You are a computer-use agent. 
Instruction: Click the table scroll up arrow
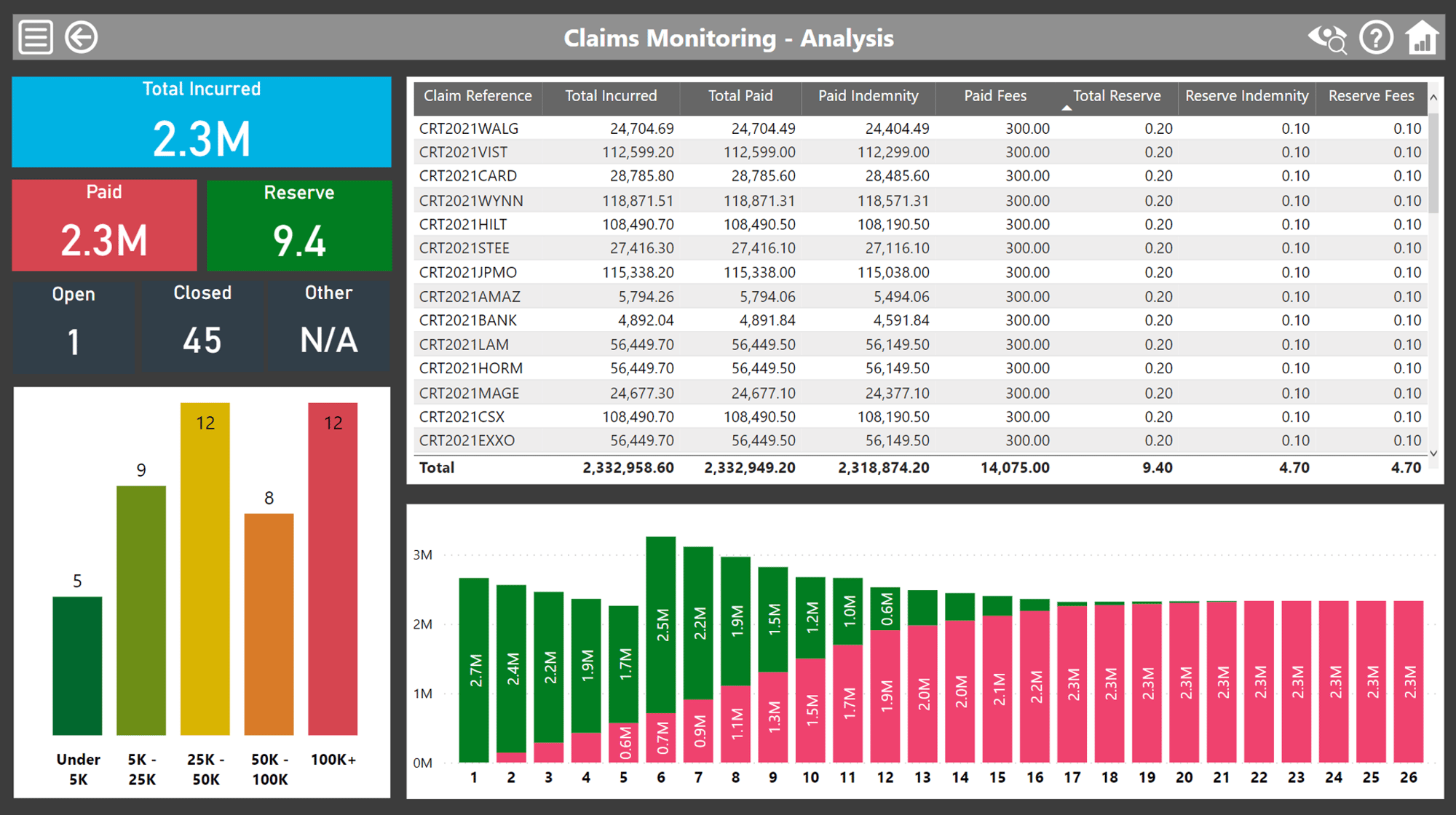[1433, 98]
